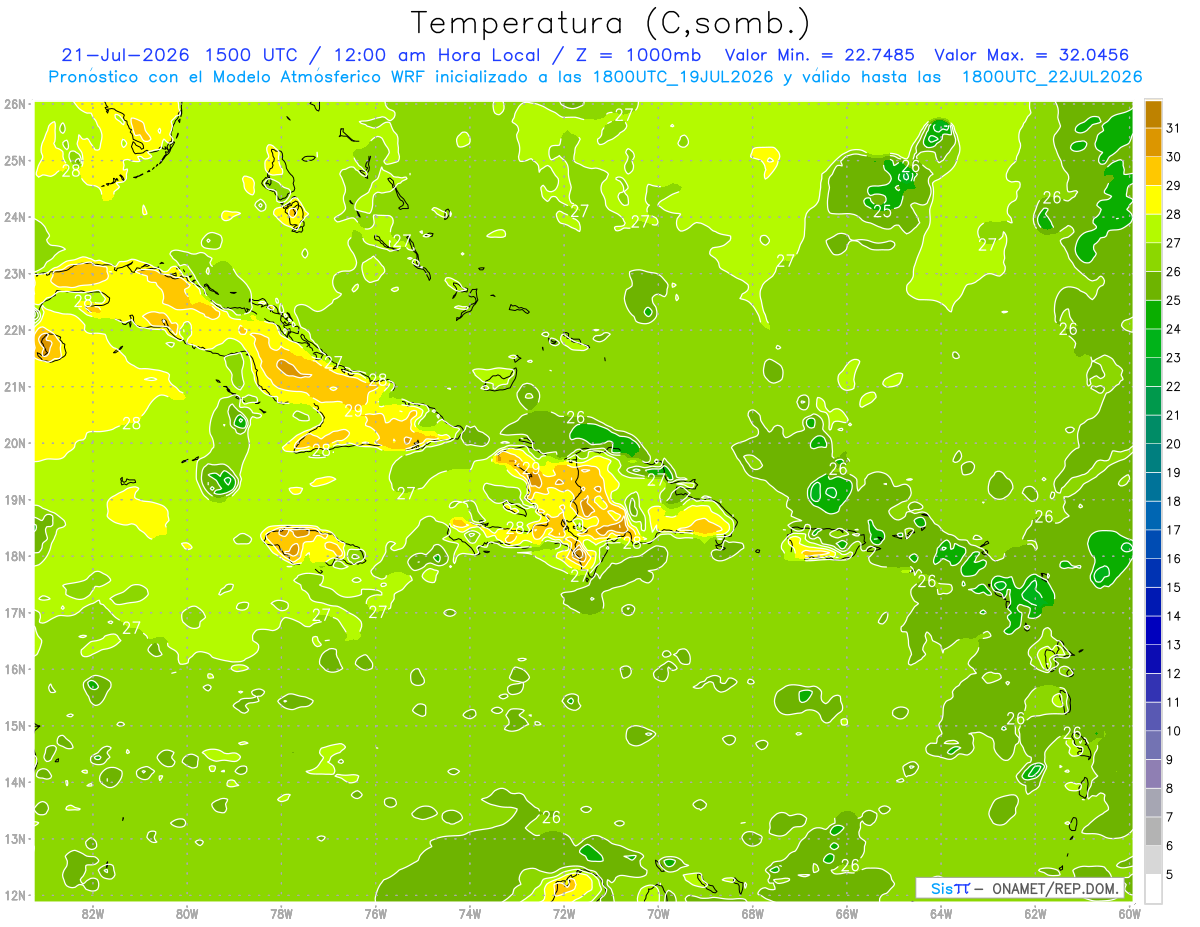Pick the yellow colorbar swatch between 28 and 29

tap(1153, 200)
